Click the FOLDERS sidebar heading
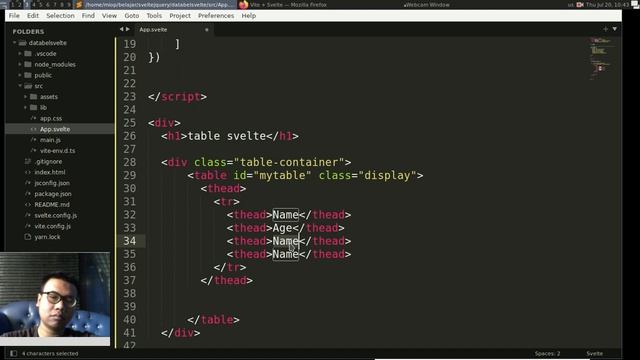This screenshot has height=360, width=640. pyautogui.click(x=28, y=31)
